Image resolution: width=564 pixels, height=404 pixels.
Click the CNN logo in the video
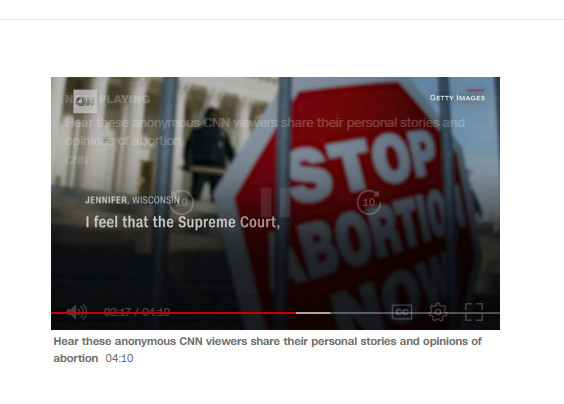pyautogui.click(x=85, y=101)
